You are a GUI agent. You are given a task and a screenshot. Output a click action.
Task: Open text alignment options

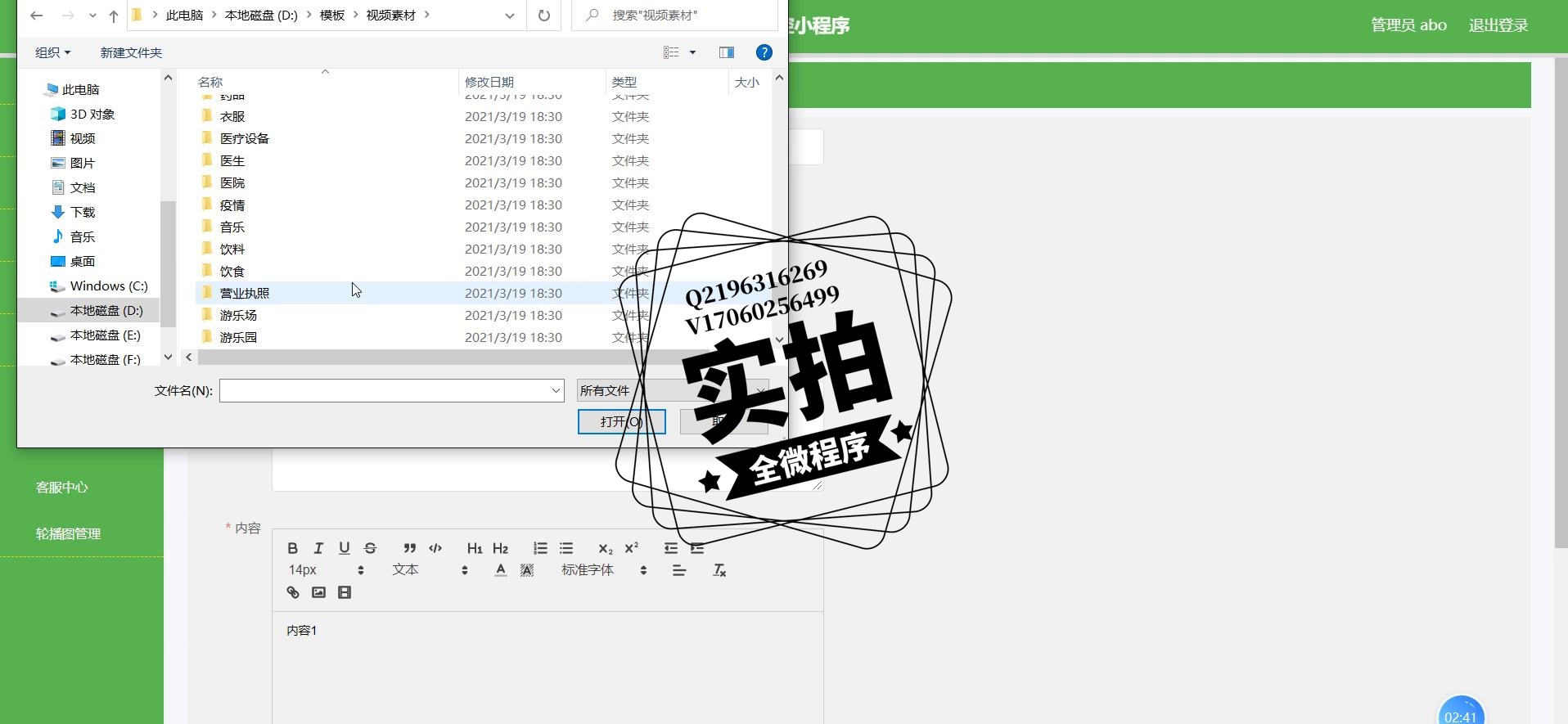point(679,570)
